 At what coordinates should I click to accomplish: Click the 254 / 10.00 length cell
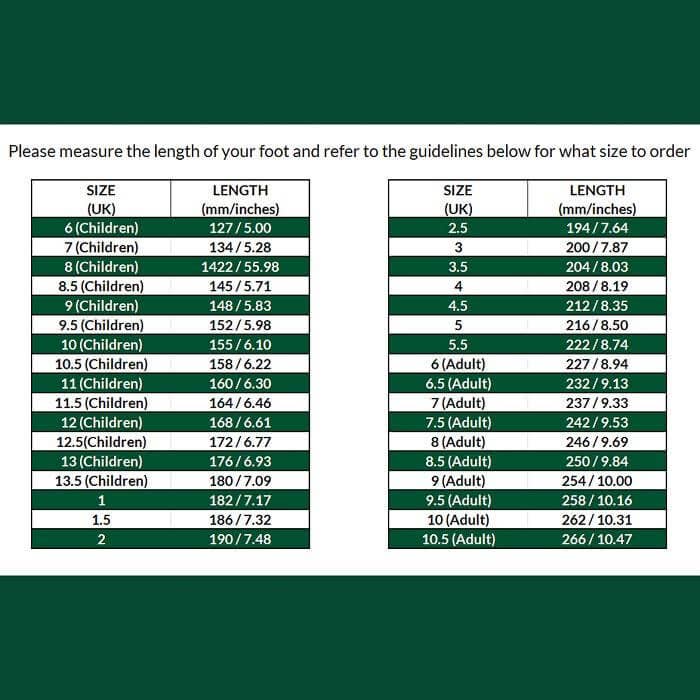point(597,481)
